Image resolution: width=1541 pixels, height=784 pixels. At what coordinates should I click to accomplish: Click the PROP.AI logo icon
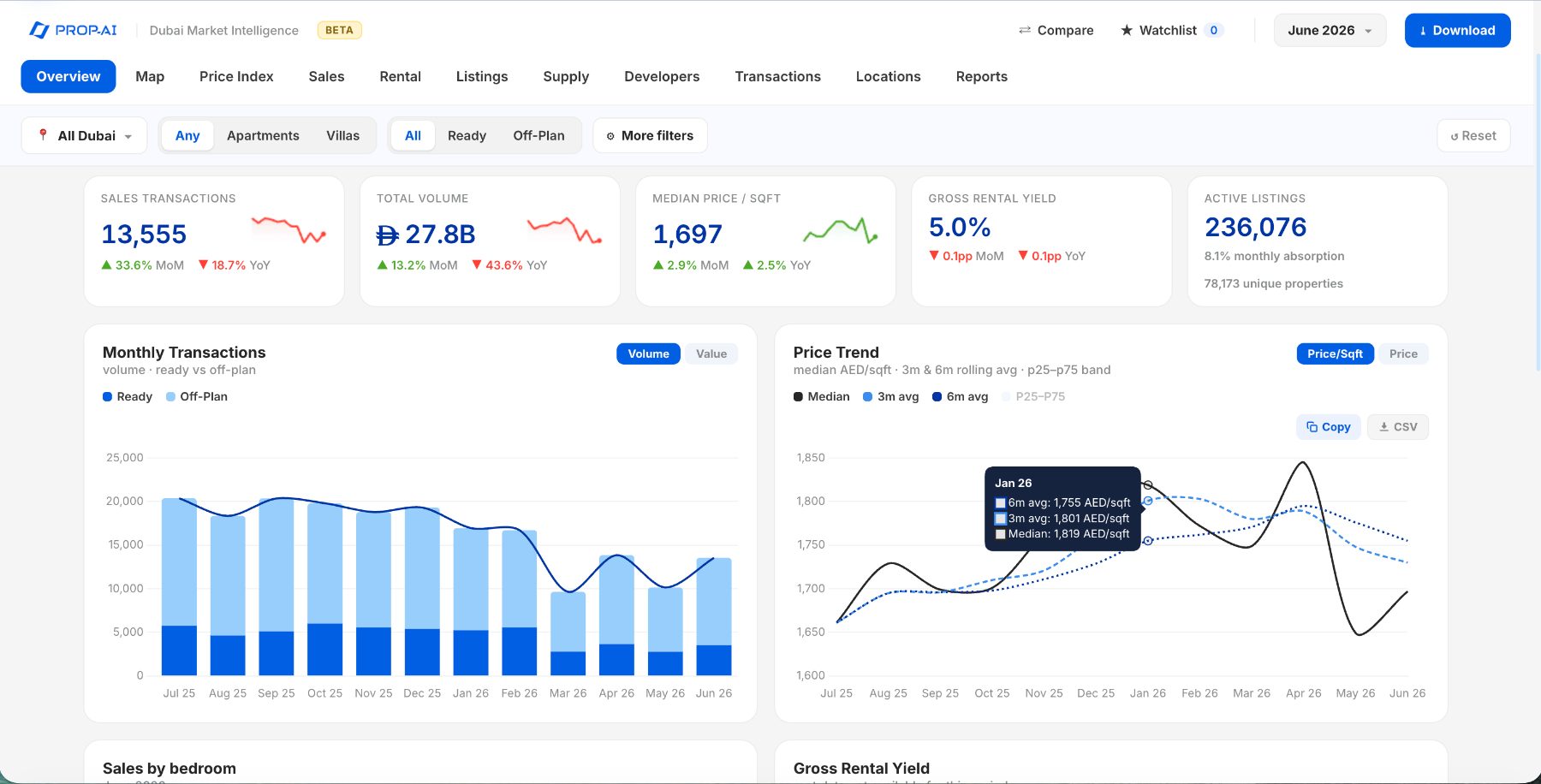click(39, 30)
